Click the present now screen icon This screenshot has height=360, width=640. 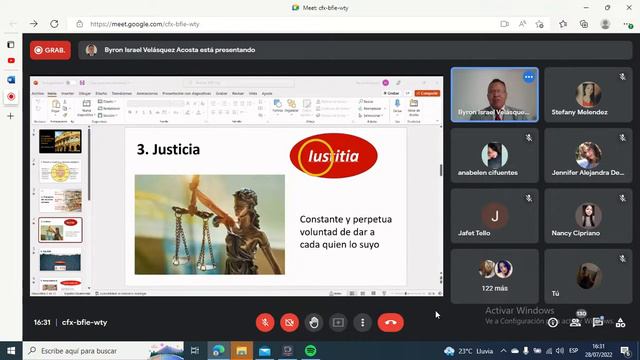click(x=338, y=322)
